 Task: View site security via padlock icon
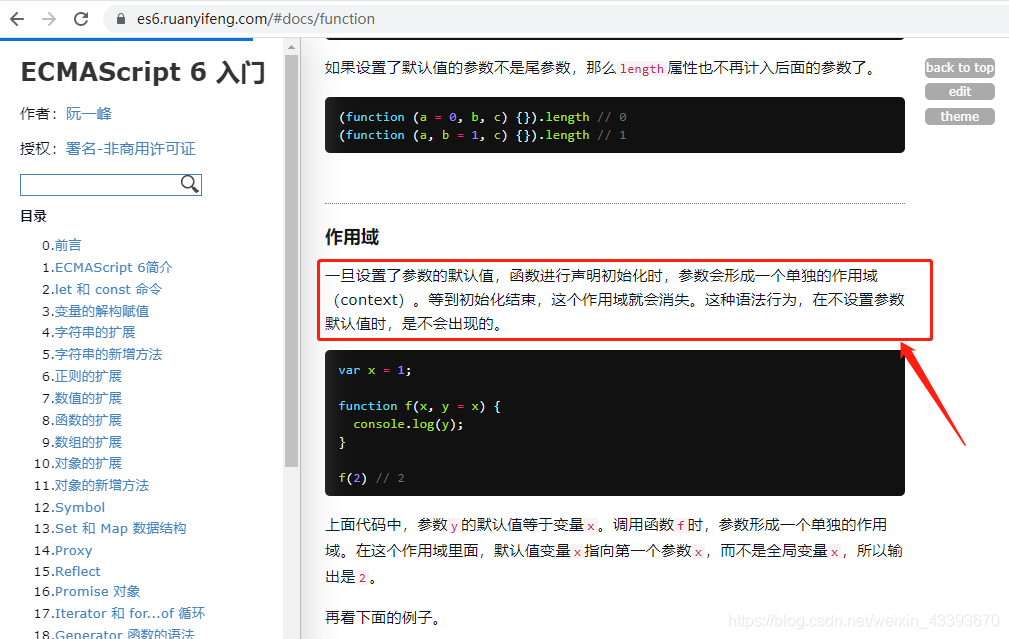[120, 19]
